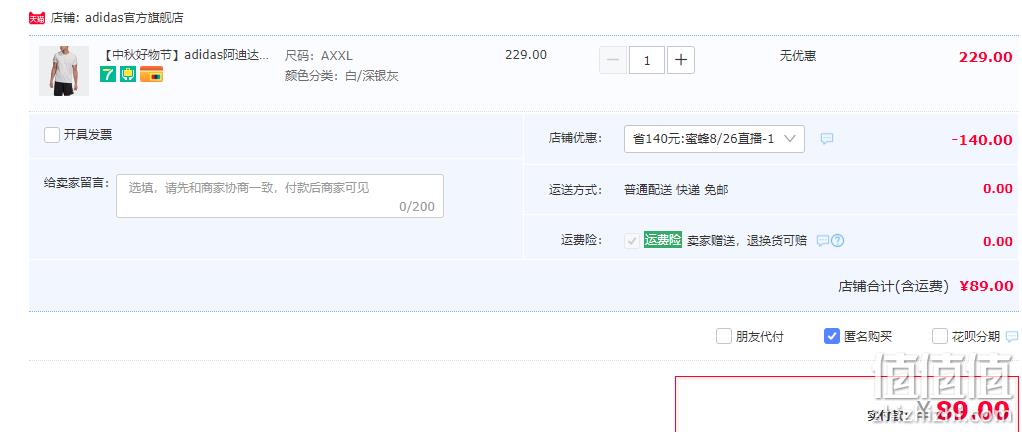Click the Huabei installment info bubble icon

pyautogui.click(x=1012, y=337)
